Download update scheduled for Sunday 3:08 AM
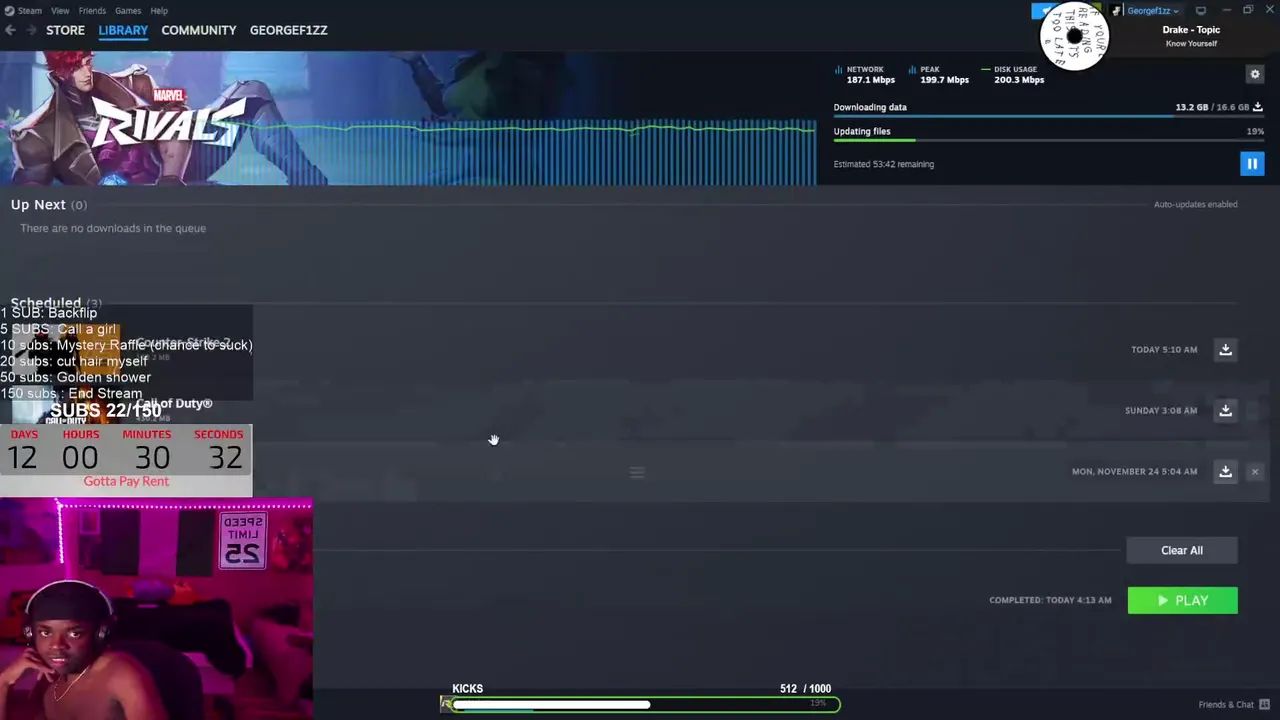 pyautogui.click(x=1225, y=410)
